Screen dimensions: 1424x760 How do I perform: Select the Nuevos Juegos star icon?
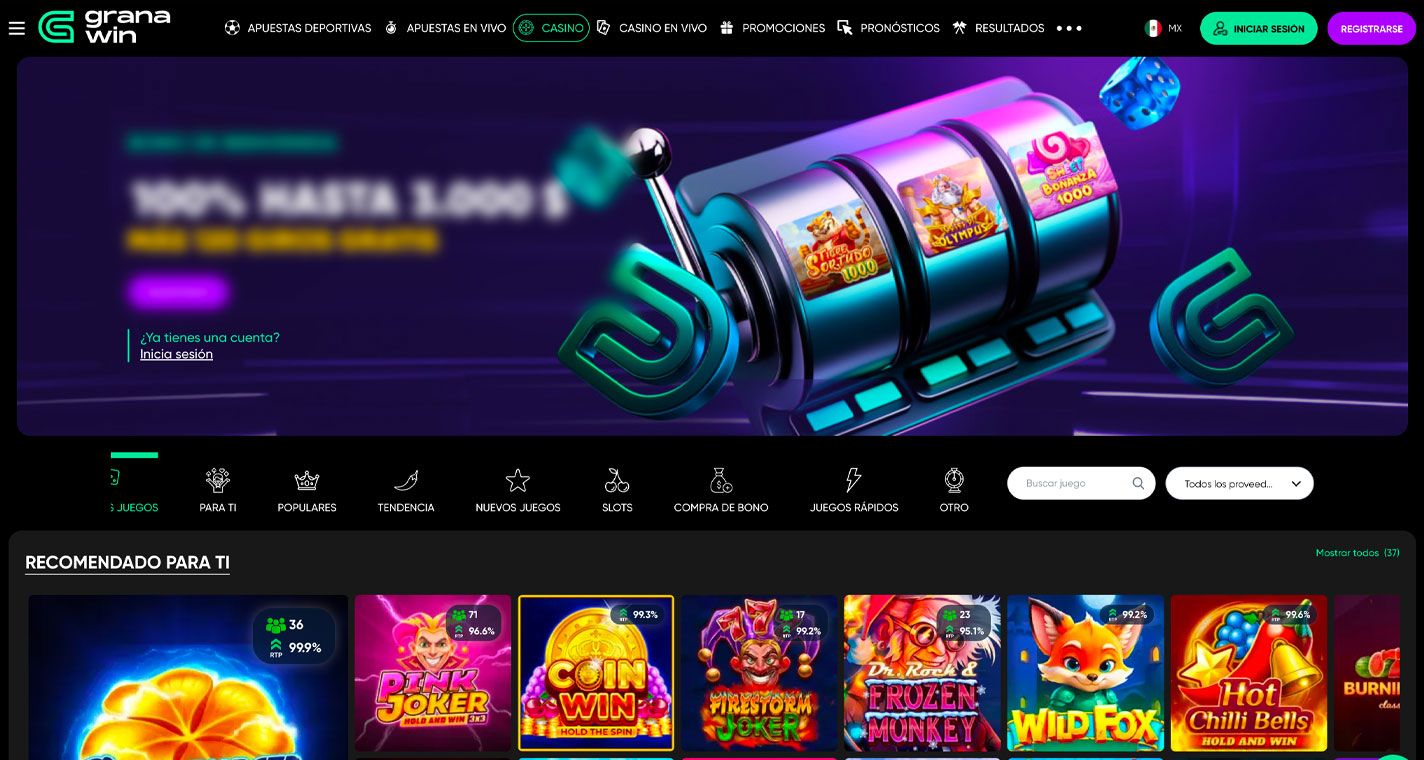517,481
